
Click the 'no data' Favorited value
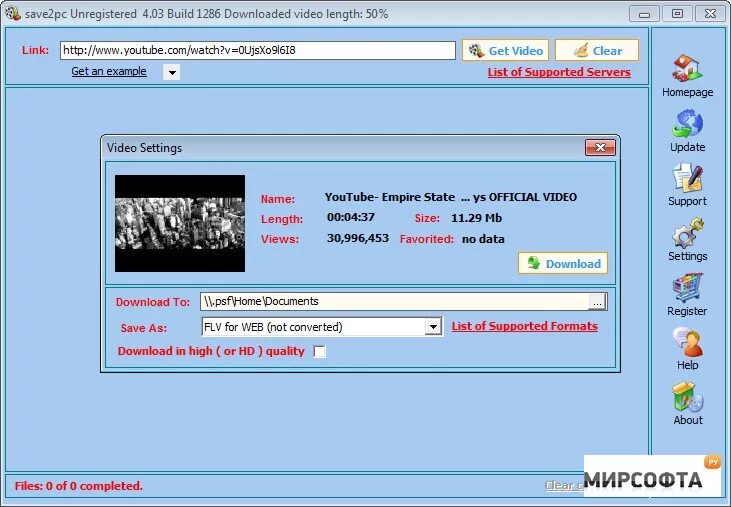pyautogui.click(x=483, y=239)
